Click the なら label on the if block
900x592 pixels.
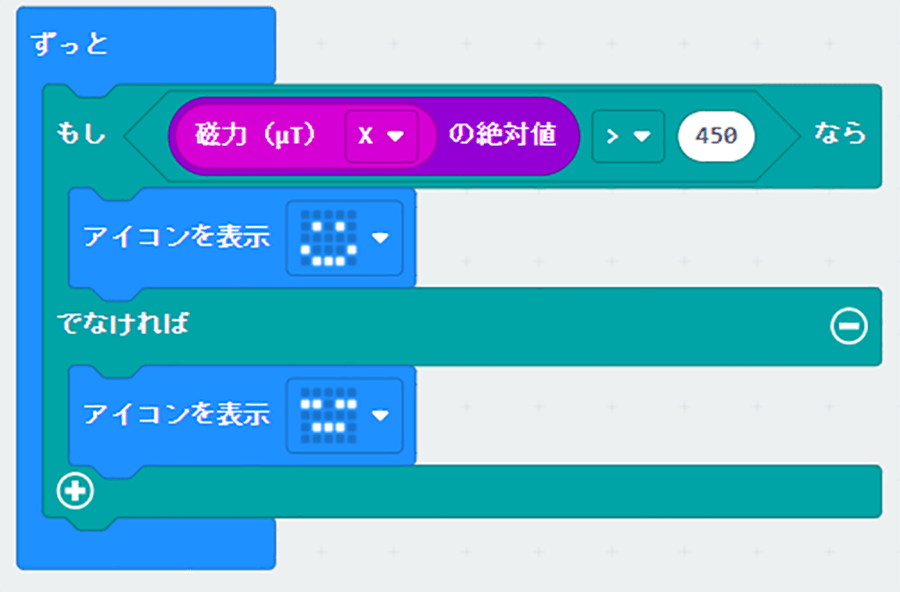coord(840,135)
